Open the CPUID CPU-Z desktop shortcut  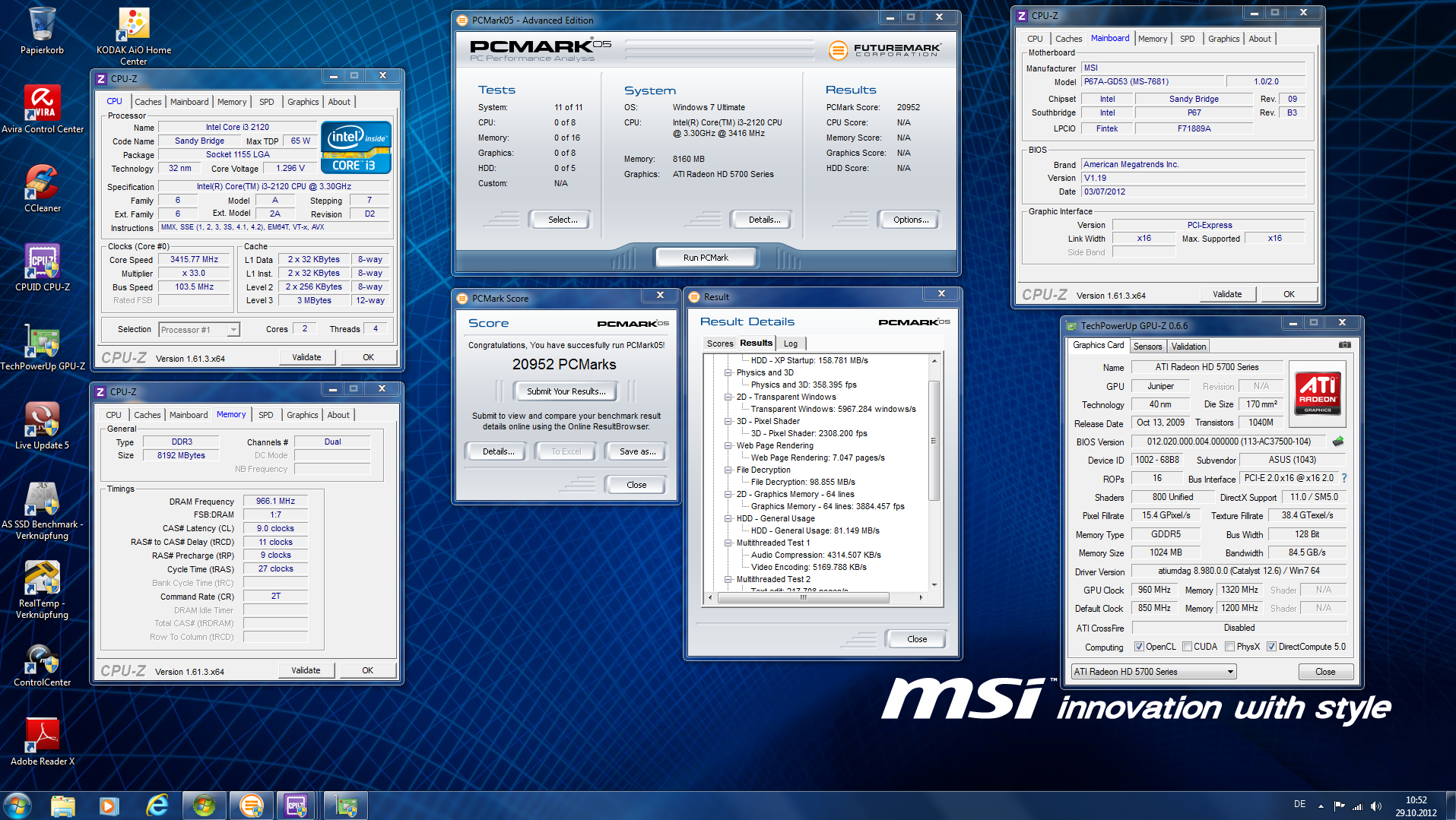(43, 267)
